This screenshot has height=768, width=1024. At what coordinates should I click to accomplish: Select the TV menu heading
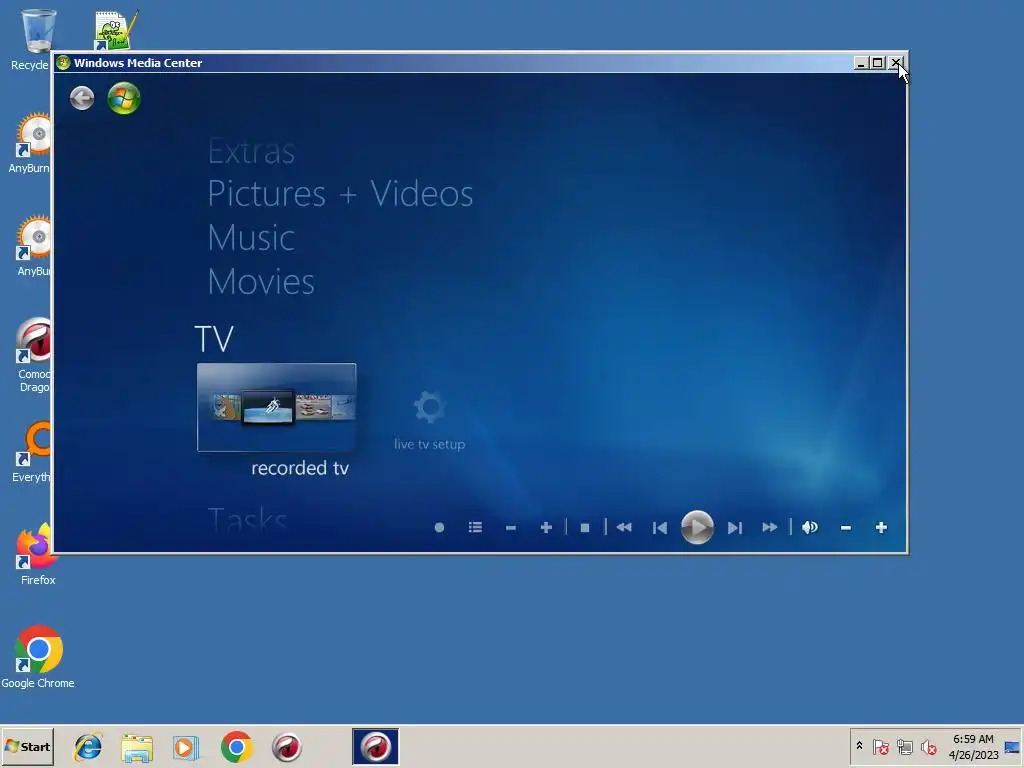tap(214, 339)
